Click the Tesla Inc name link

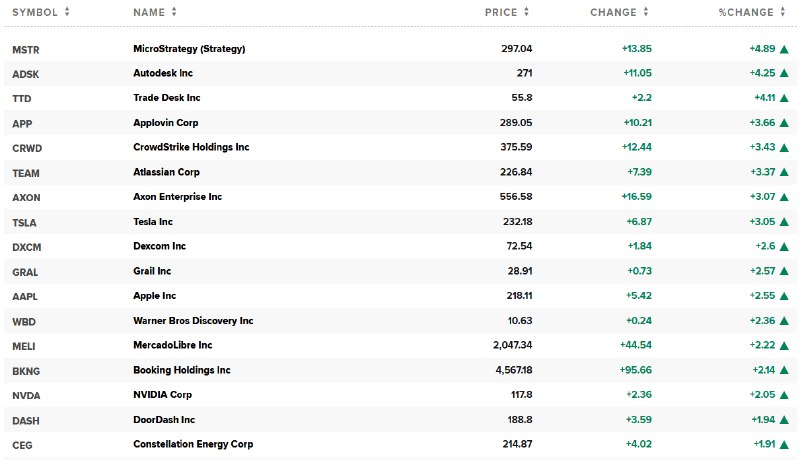[153, 222]
